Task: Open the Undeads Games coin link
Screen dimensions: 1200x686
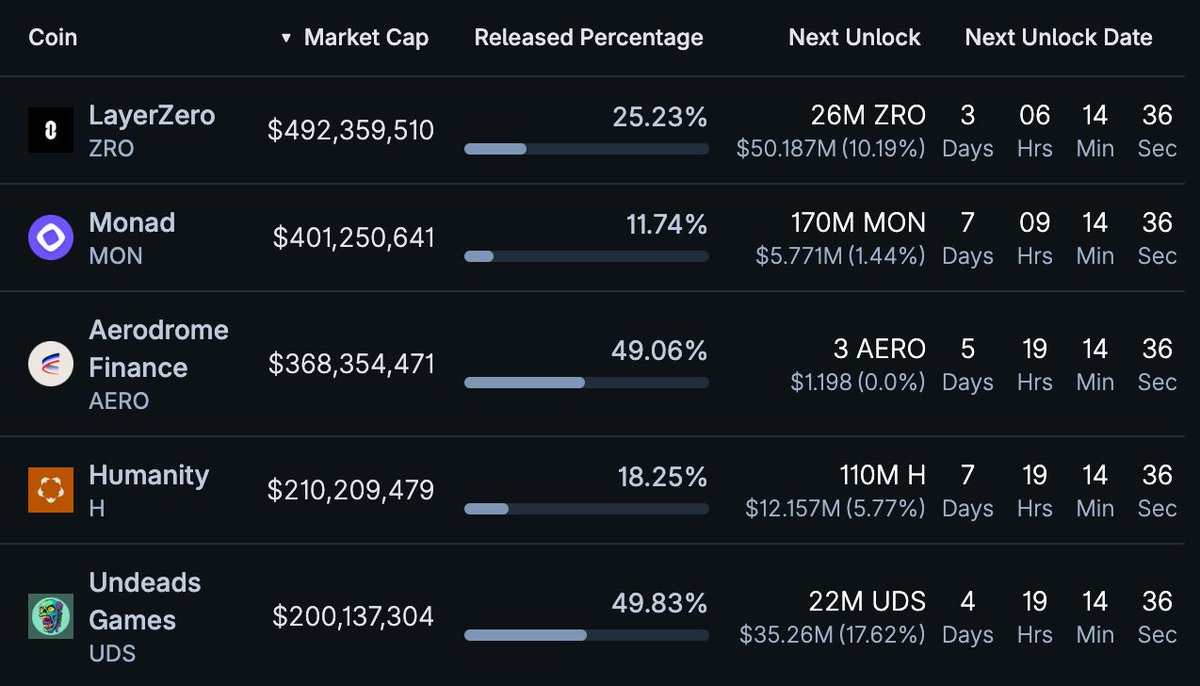Action: pyautogui.click(x=145, y=600)
